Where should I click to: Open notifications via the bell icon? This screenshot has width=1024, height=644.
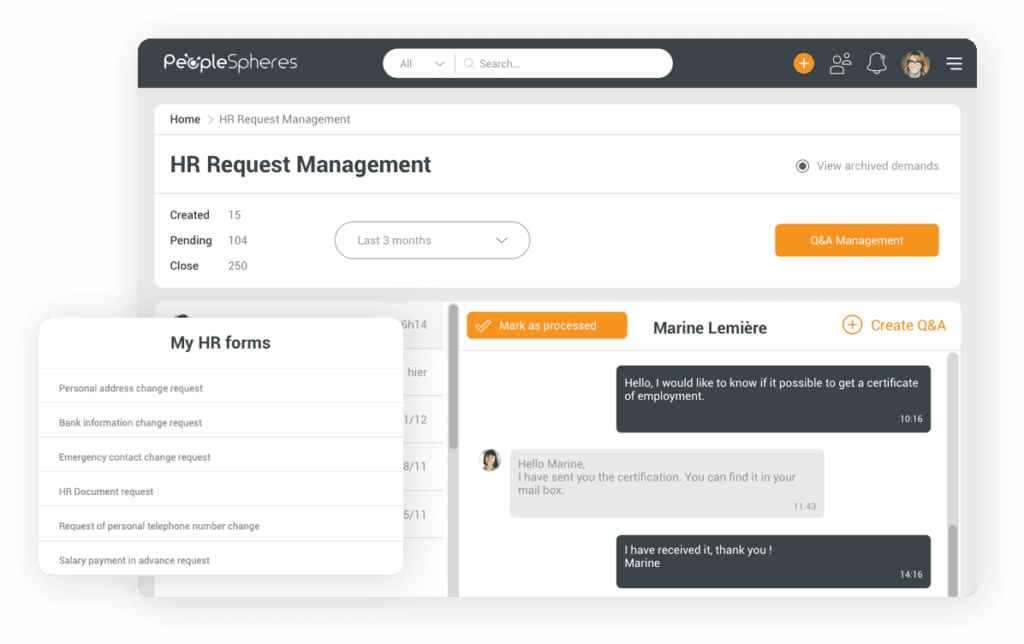click(x=877, y=62)
